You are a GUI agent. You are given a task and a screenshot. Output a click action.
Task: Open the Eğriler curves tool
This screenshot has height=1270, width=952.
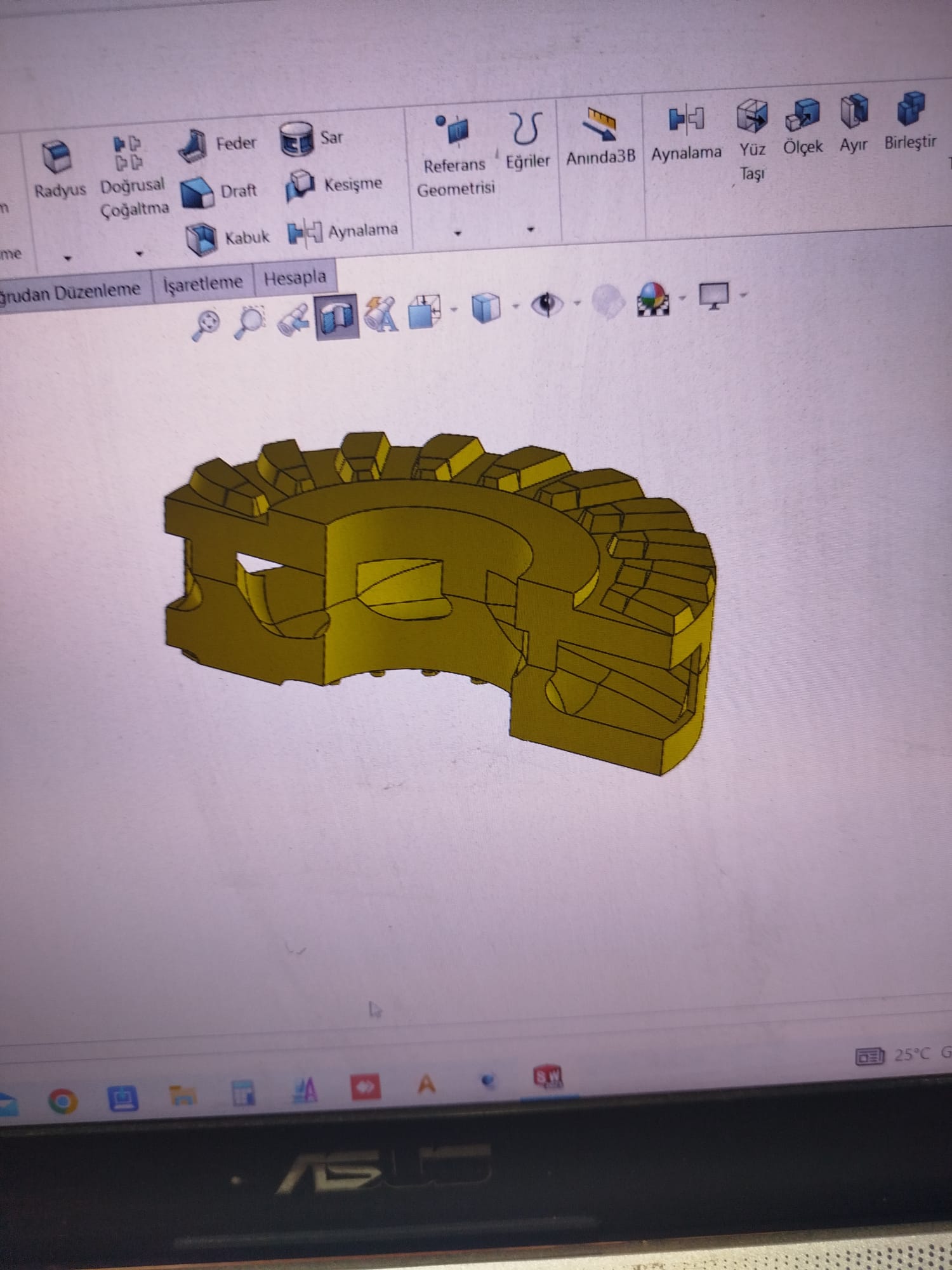[527, 141]
